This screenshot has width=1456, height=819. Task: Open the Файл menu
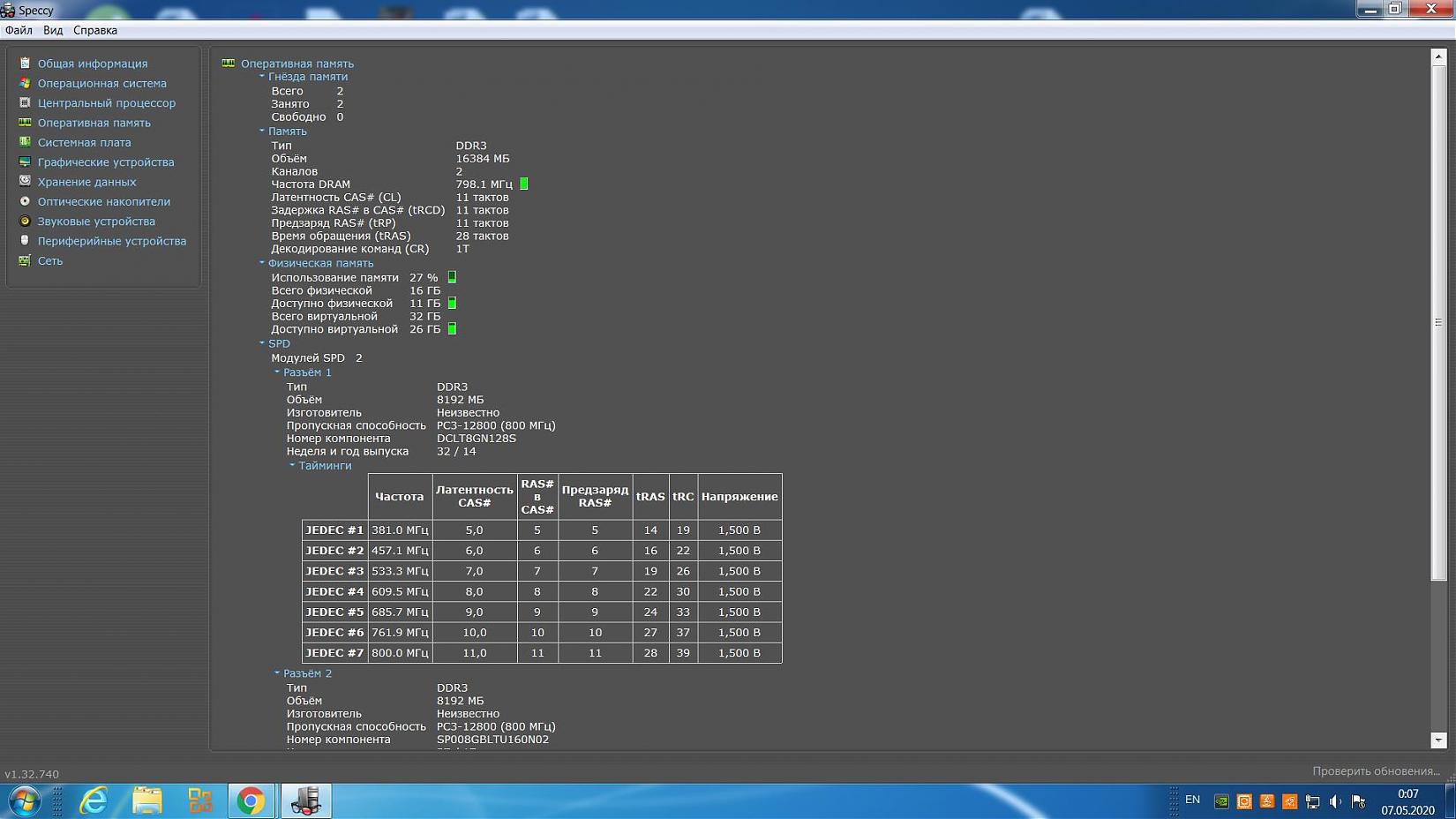19,30
